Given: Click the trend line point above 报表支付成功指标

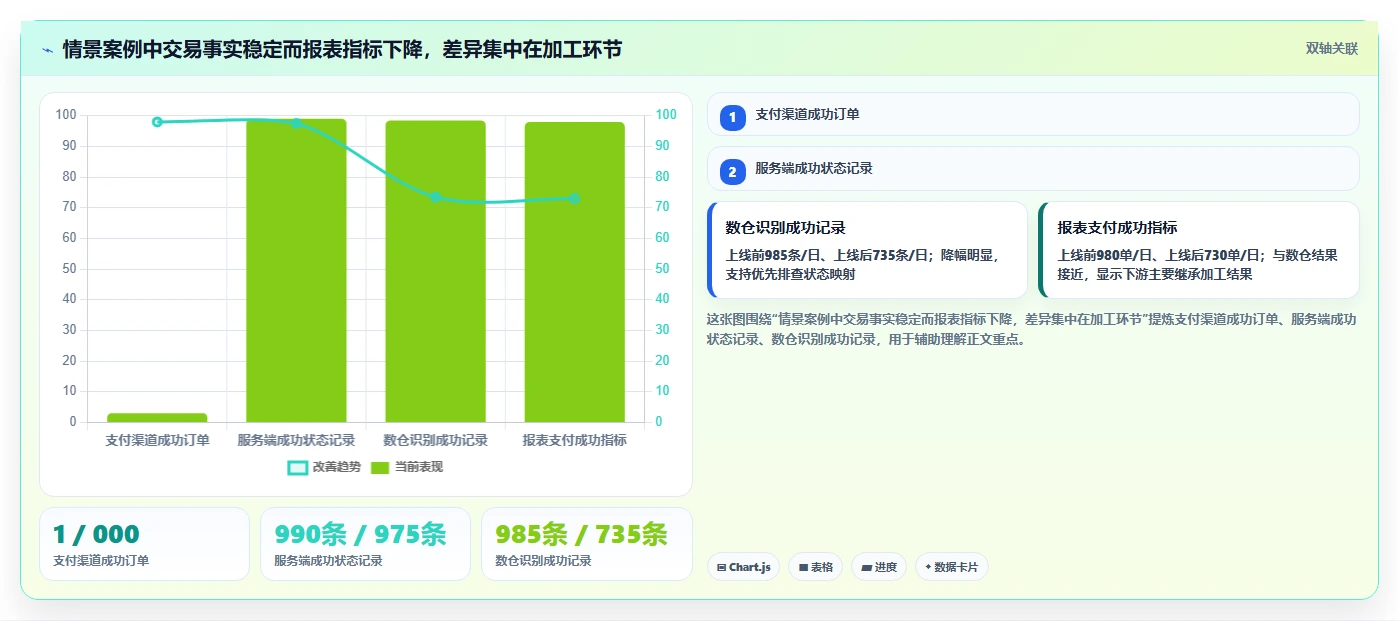Looking at the screenshot, I should (x=574, y=198).
